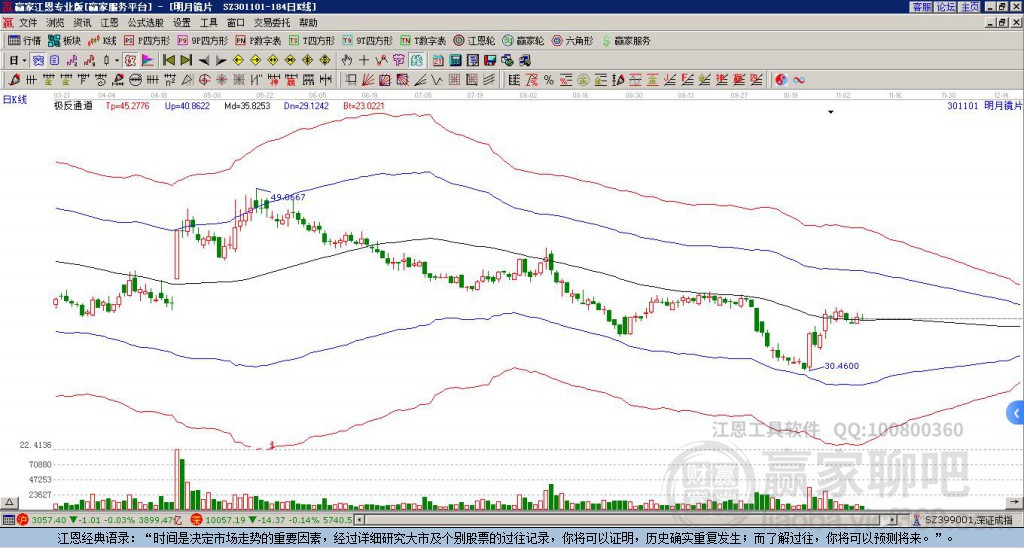Open the 板块 sector view

[x=63, y=40]
